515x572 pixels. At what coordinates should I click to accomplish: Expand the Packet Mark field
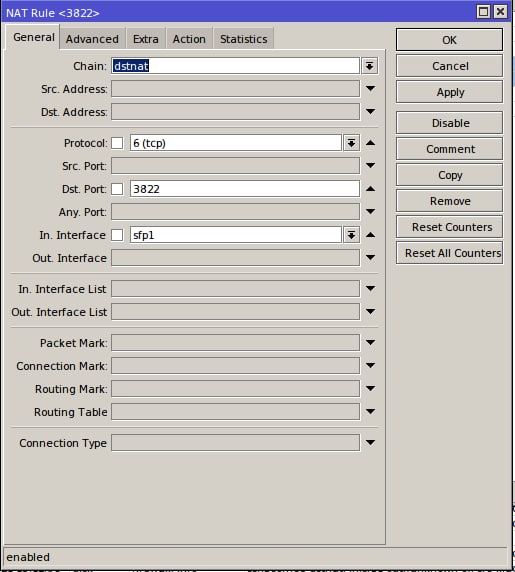tap(370, 343)
